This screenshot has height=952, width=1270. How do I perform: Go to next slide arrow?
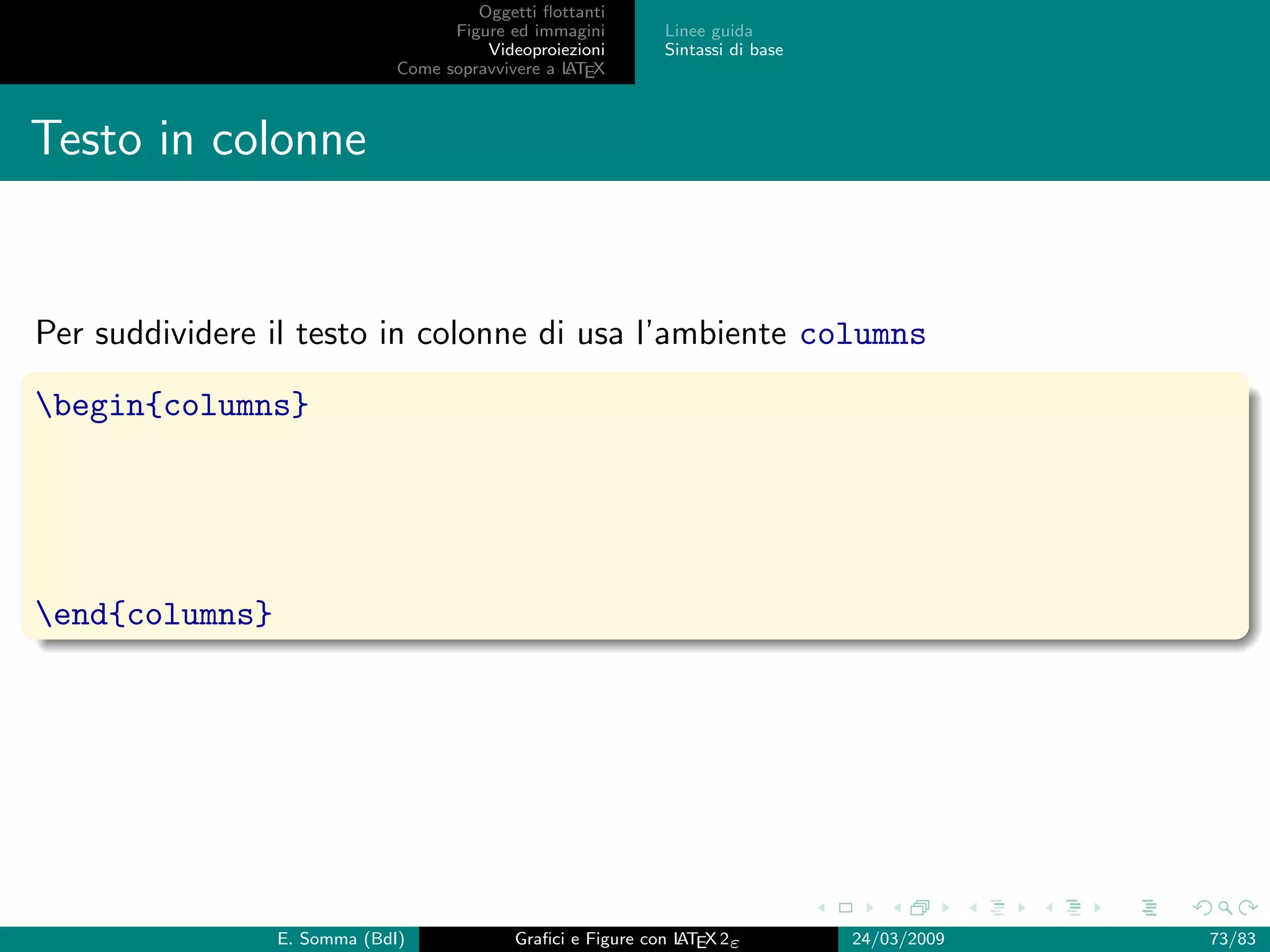(869, 907)
